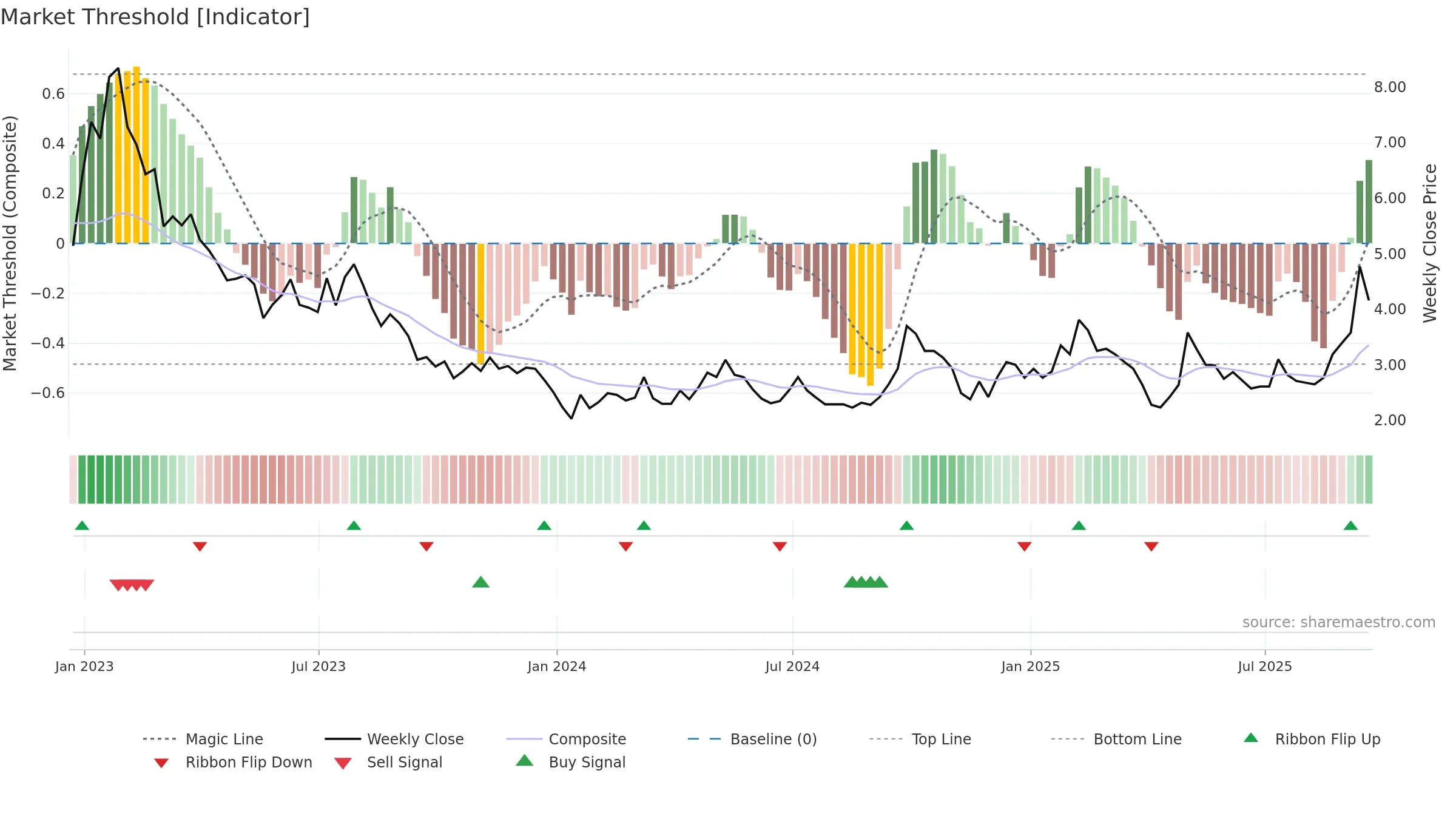
Task: Click the lone buy signal triangle in Nov 2023
Action: pos(480,582)
